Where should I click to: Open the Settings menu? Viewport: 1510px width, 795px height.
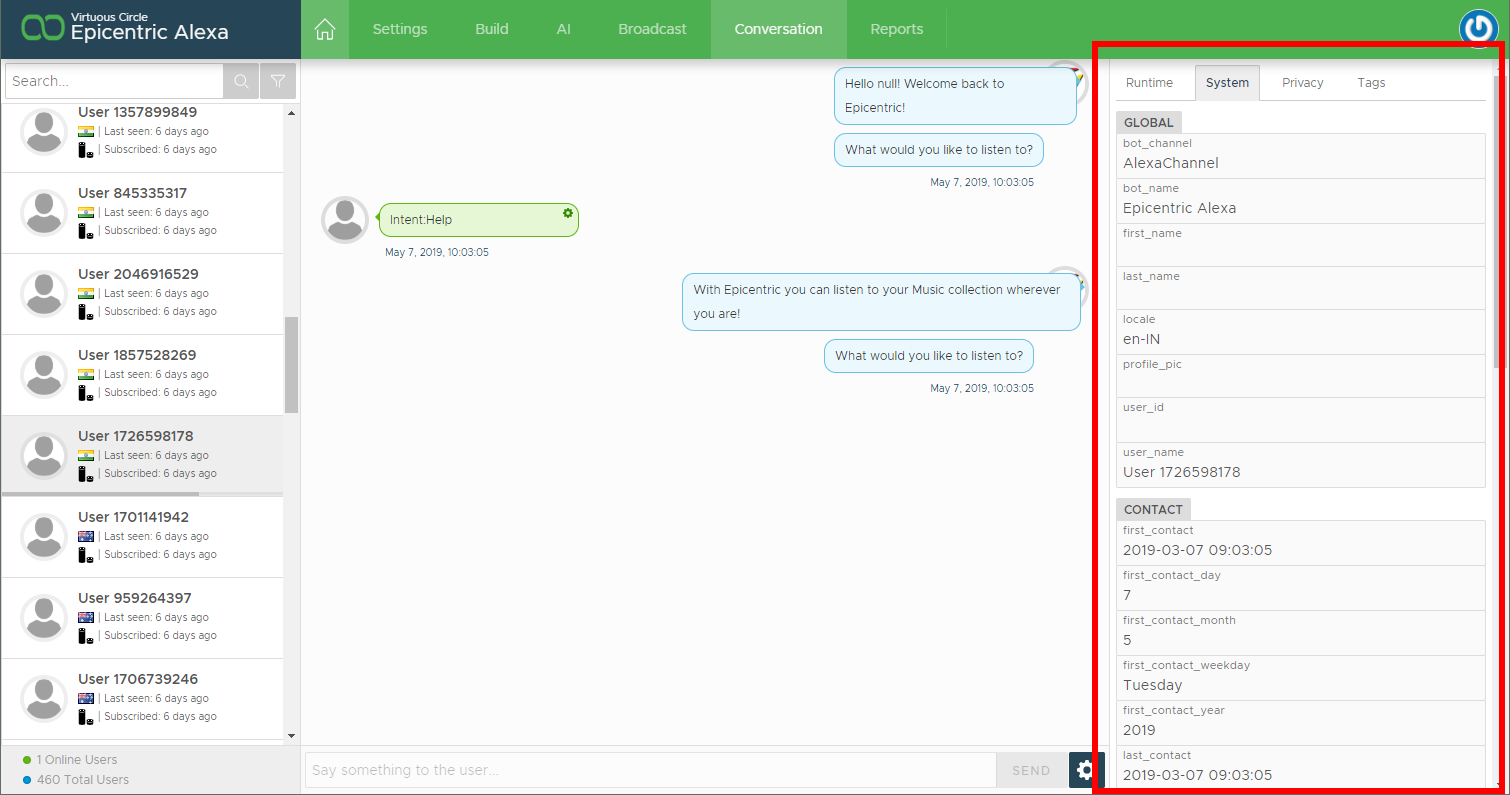[400, 29]
